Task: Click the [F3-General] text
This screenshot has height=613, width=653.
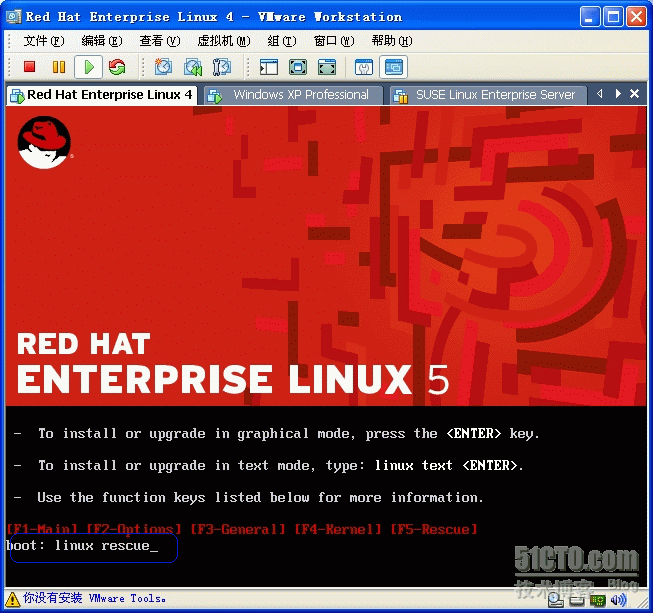Action: point(238,529)
